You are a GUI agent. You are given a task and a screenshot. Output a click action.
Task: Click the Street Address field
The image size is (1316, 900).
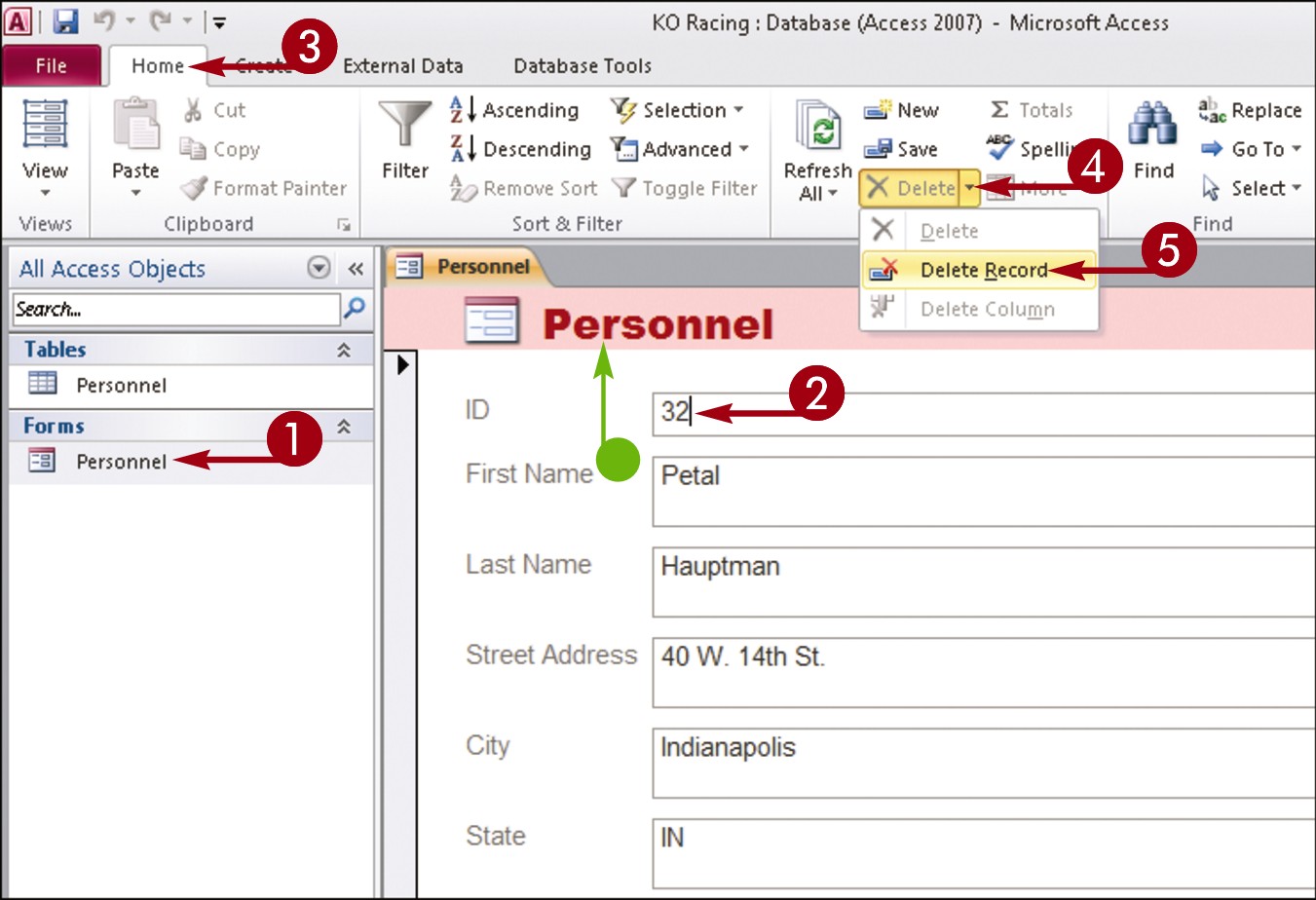point(984,673)
